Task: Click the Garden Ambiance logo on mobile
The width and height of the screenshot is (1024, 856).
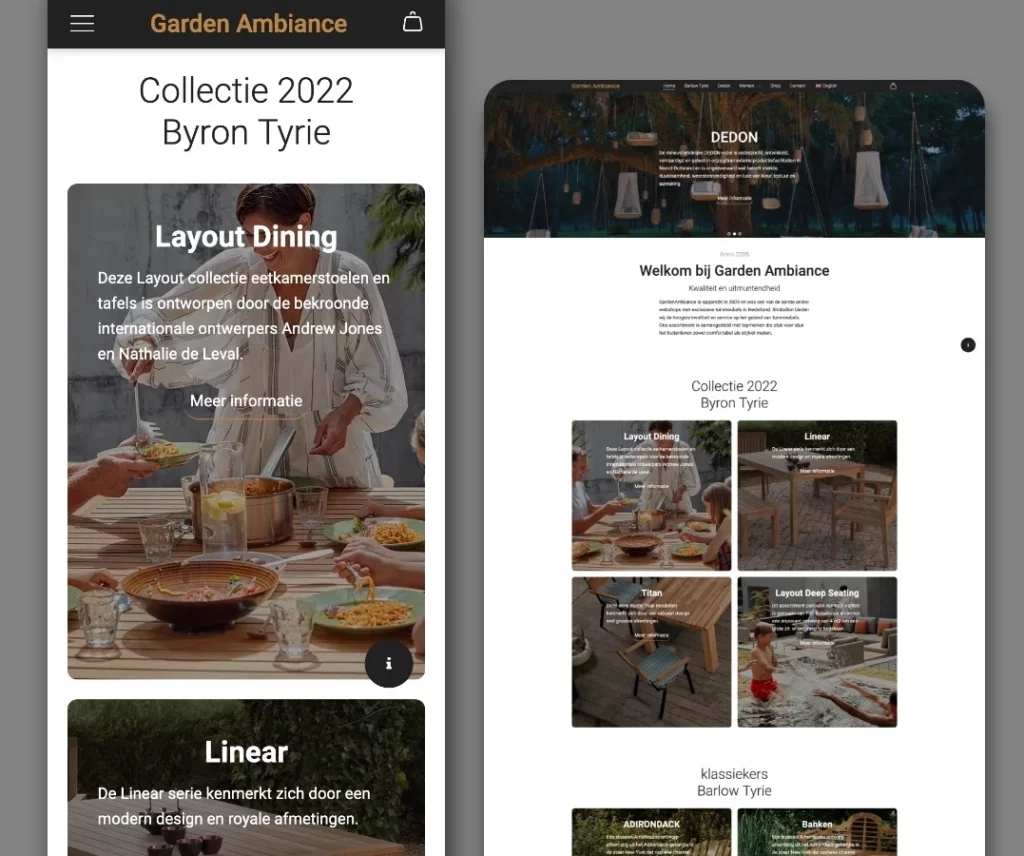Action: [248, 23]
